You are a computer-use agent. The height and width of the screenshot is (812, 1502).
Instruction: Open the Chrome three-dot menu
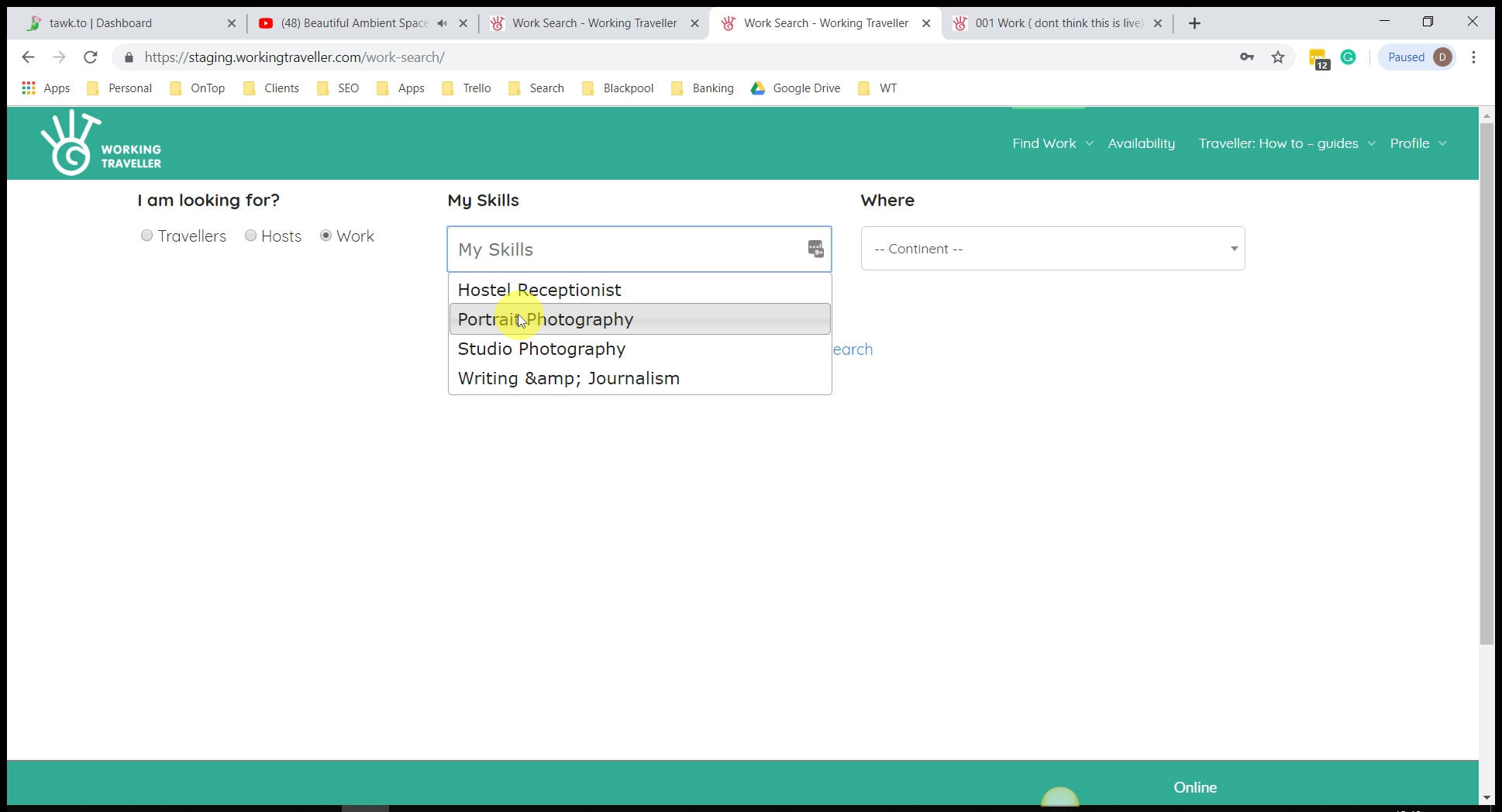1473,57
